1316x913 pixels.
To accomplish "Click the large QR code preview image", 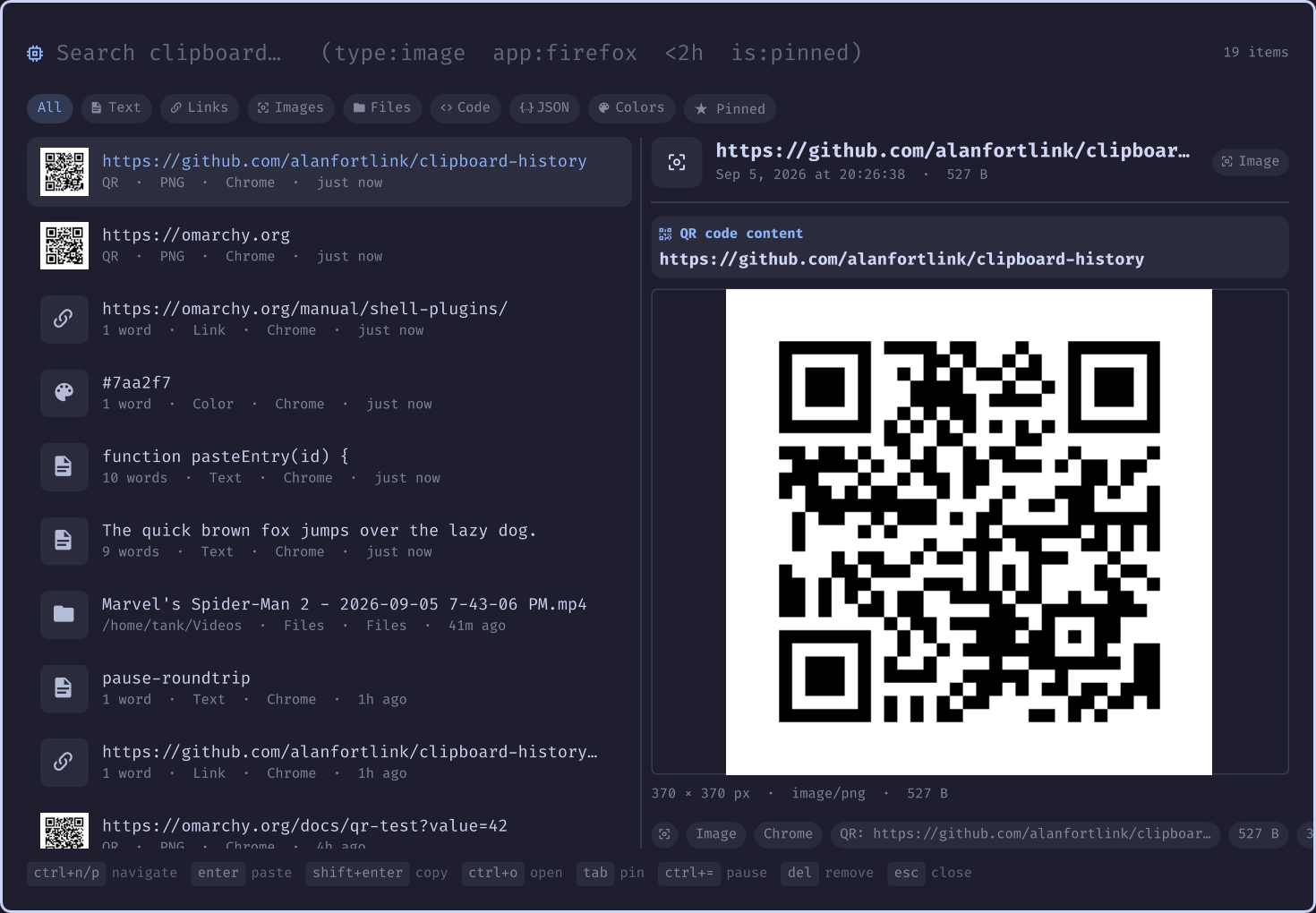I will [x=969, y=532].
